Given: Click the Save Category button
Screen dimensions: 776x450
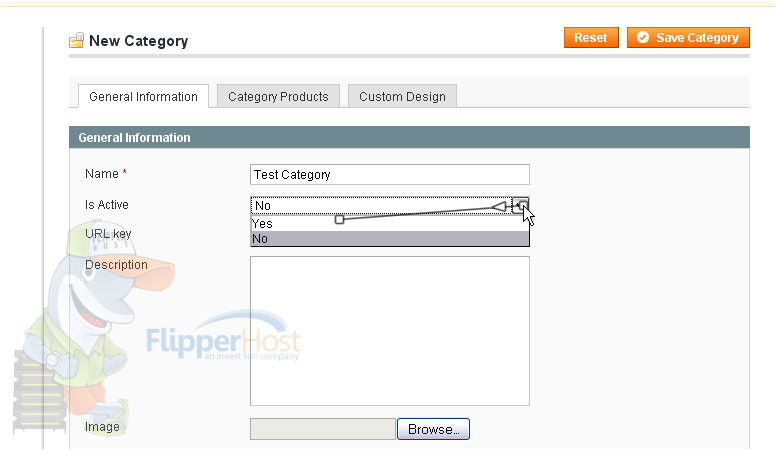Looking at the screenshot, I should click(x=688, y=38).
